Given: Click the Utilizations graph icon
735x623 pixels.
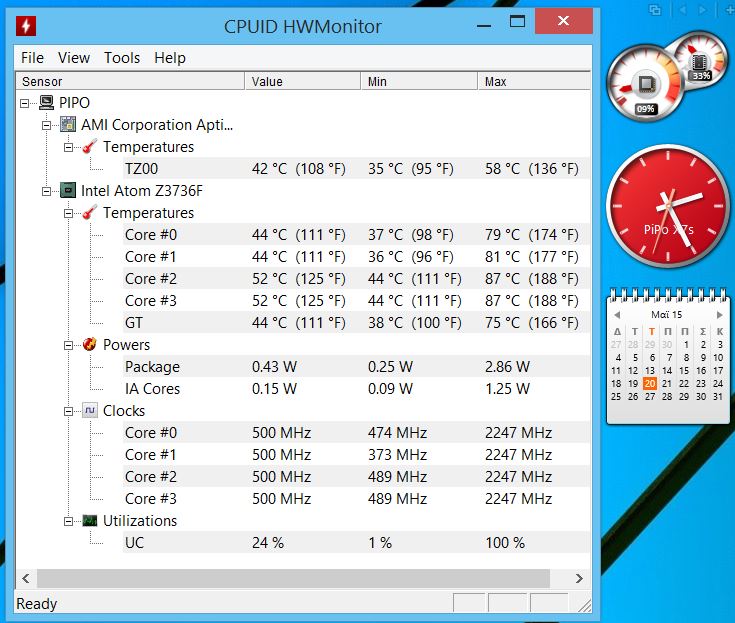Looking at the screenshot, I should coord(90,520).
